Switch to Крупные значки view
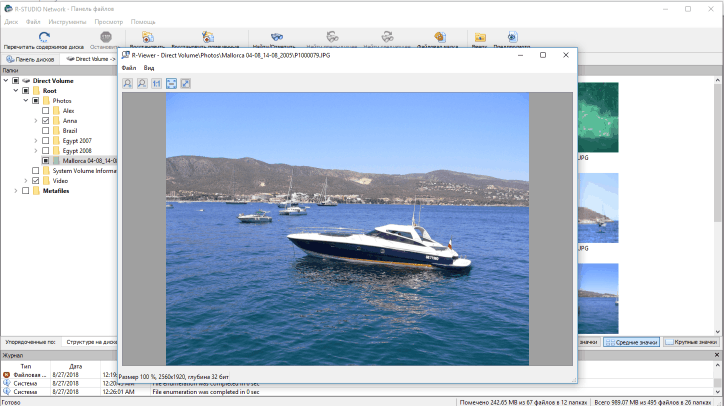Viewport: 724px width, 406px height. 691,342
